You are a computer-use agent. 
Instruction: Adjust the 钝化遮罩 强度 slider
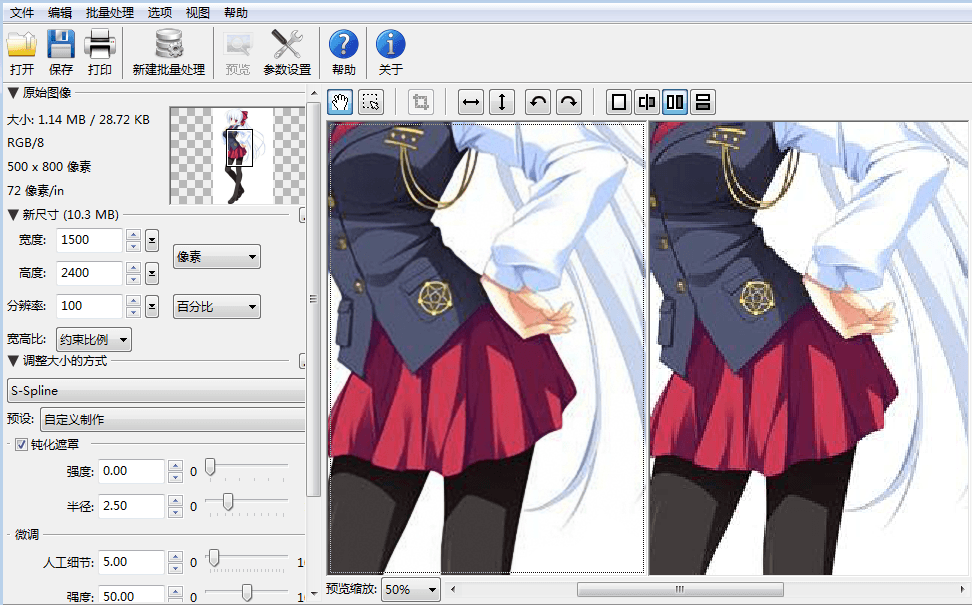click(210, 467)
